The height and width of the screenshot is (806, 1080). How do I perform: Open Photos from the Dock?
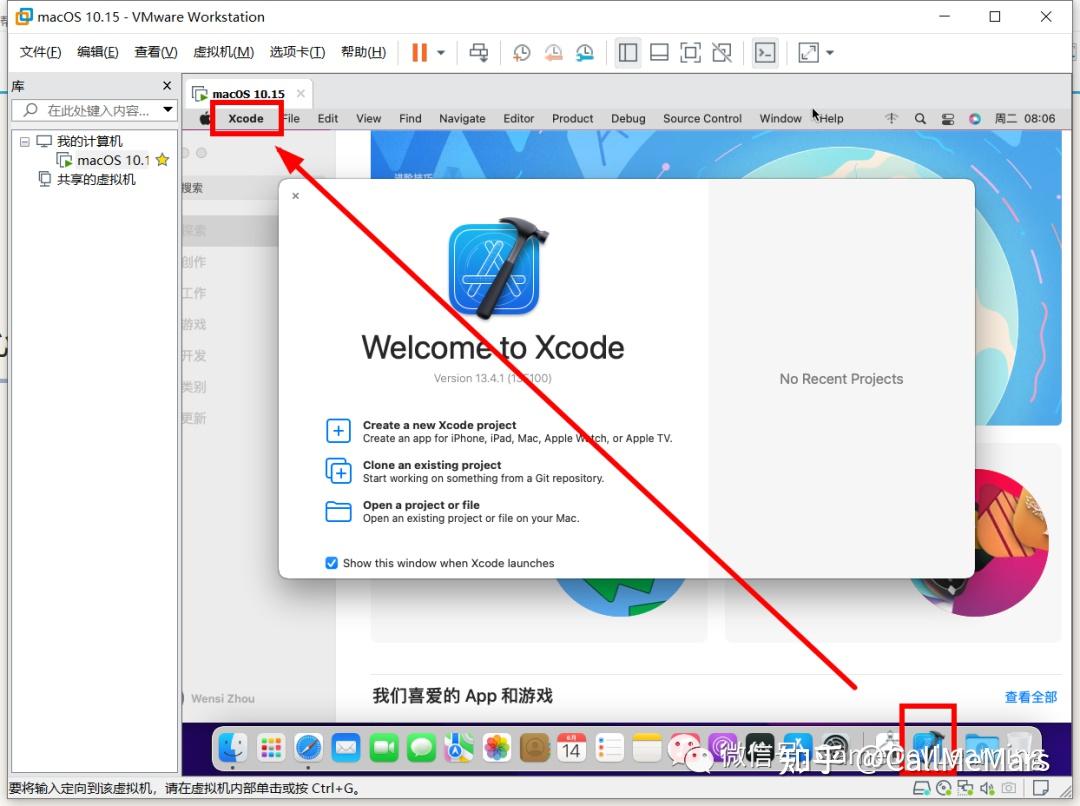tap(497, 748)
